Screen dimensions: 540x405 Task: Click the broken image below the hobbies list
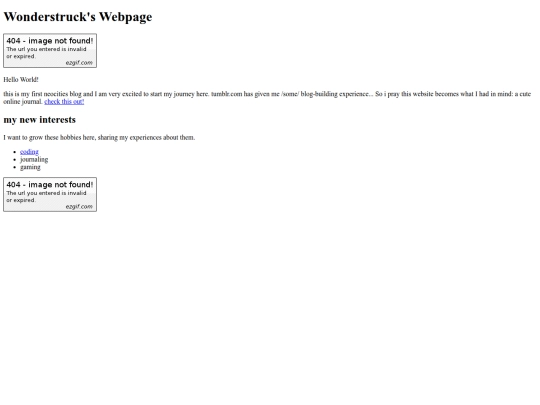50,195
